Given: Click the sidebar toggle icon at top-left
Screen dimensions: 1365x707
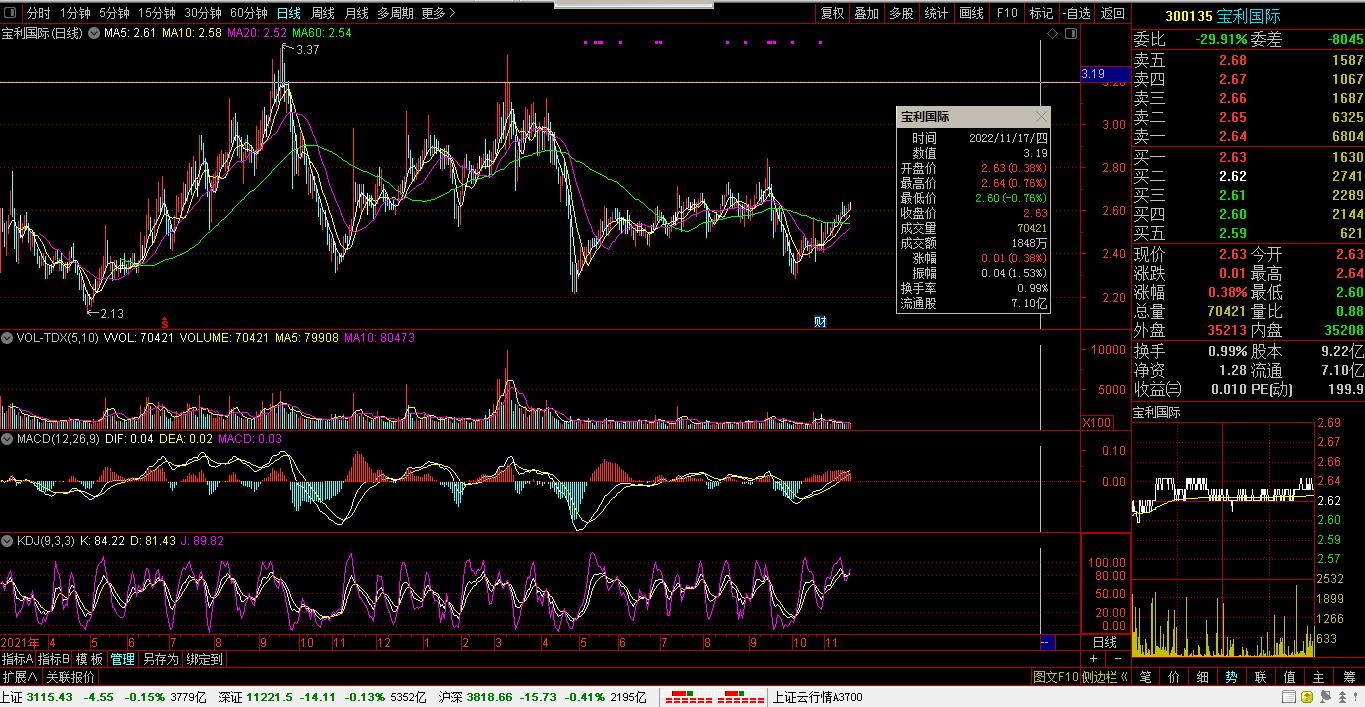Looking at the screenshot, I should (x=11, y=13).
